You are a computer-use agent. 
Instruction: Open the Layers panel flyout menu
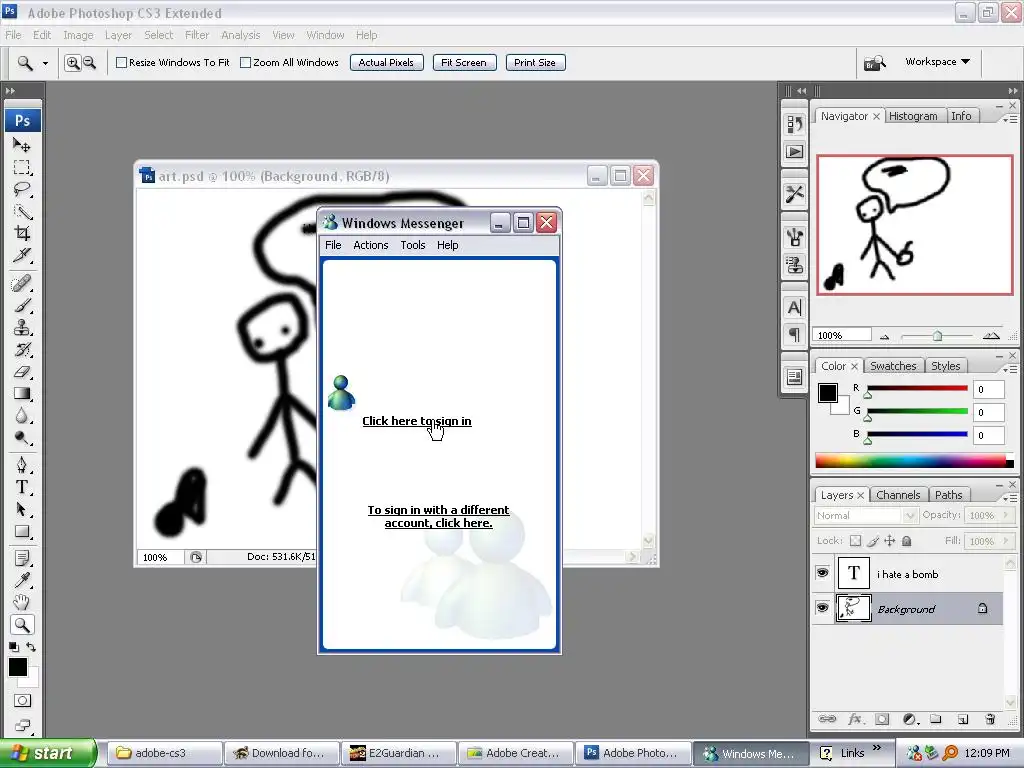point(1010,498)
